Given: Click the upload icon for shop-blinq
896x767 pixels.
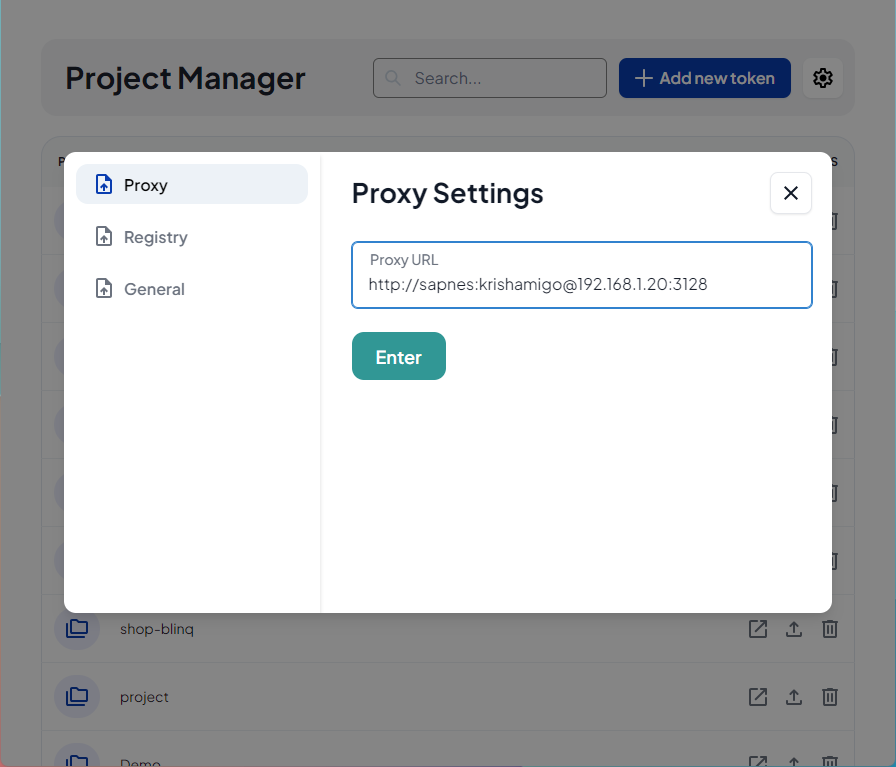Looking at the screenshot, I should [794, 629].
